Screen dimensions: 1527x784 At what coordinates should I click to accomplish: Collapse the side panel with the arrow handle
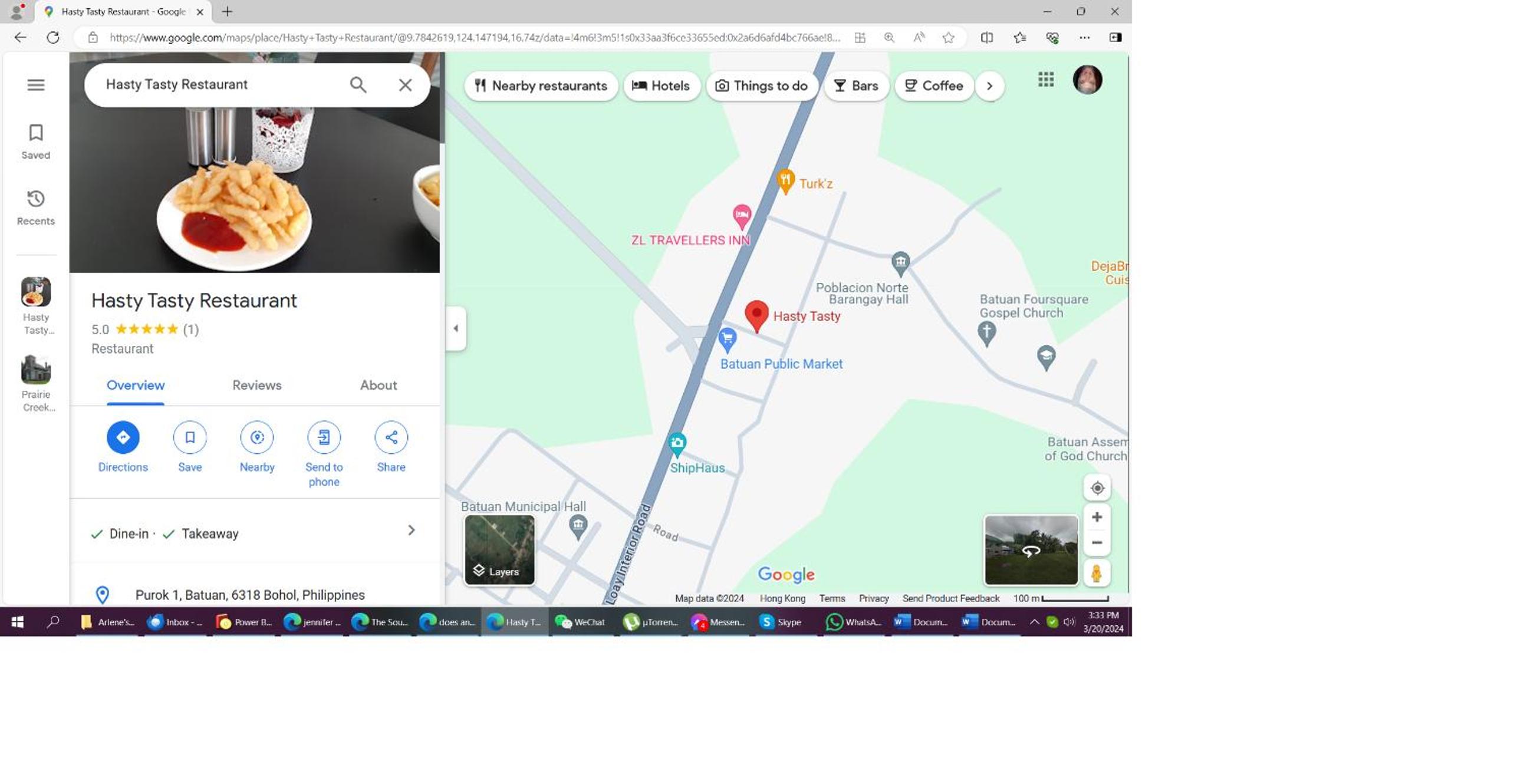[x=455, y=328]
